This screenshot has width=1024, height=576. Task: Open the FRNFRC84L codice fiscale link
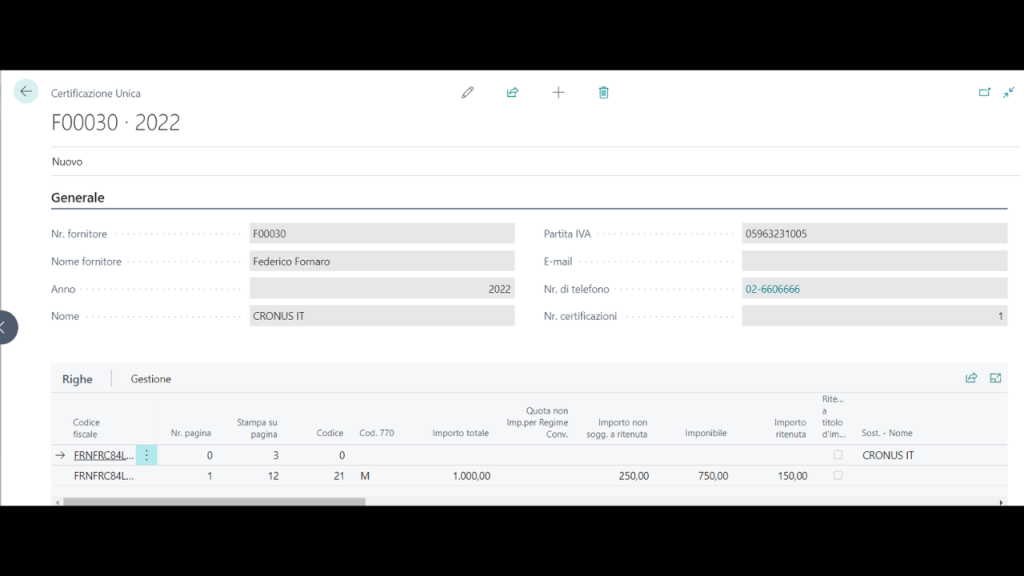103,455
